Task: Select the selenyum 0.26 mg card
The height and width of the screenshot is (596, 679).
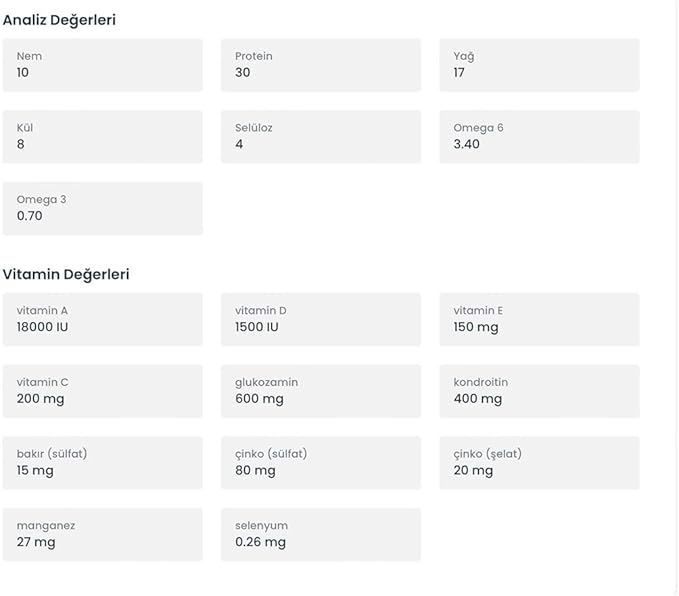Action: (x=320, y=534)
